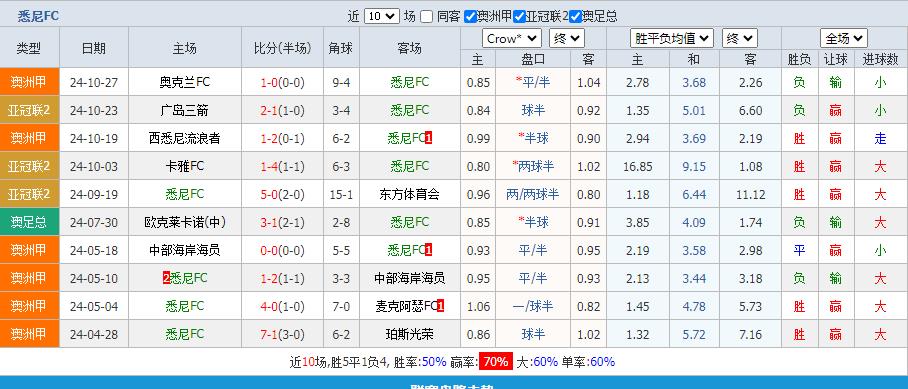Open 奥克兰FC home team link
908x389 pixels.
point(185,82)
